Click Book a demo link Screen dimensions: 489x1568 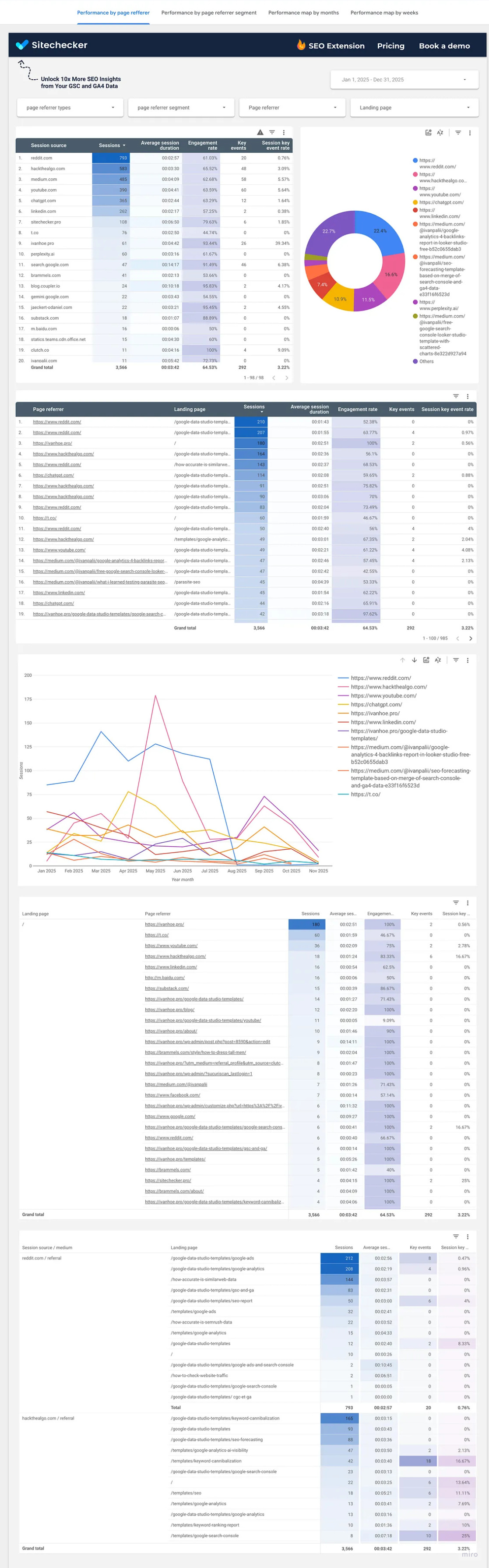445,46
